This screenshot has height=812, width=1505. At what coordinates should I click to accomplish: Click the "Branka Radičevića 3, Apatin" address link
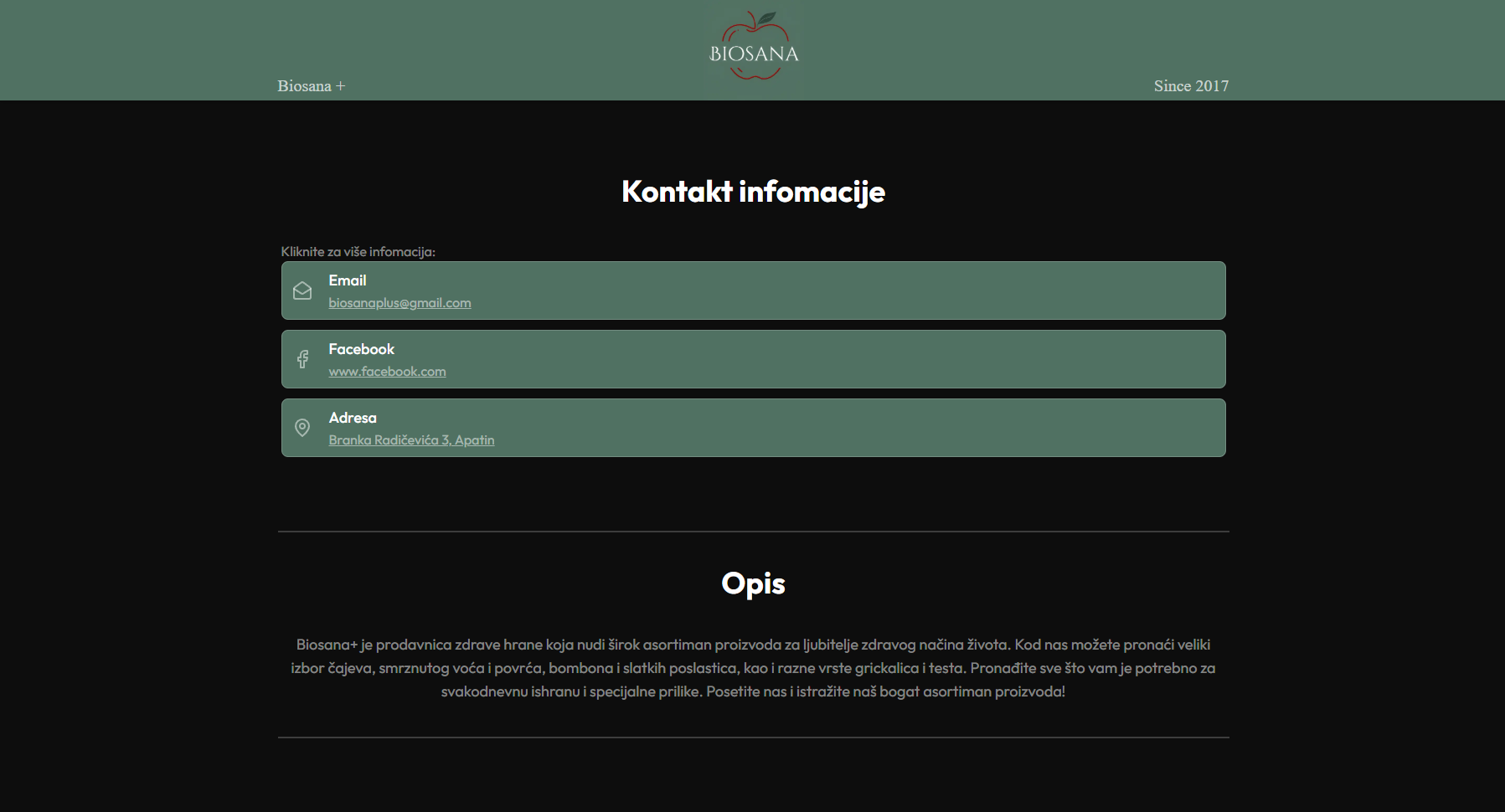tap(411, 439)
